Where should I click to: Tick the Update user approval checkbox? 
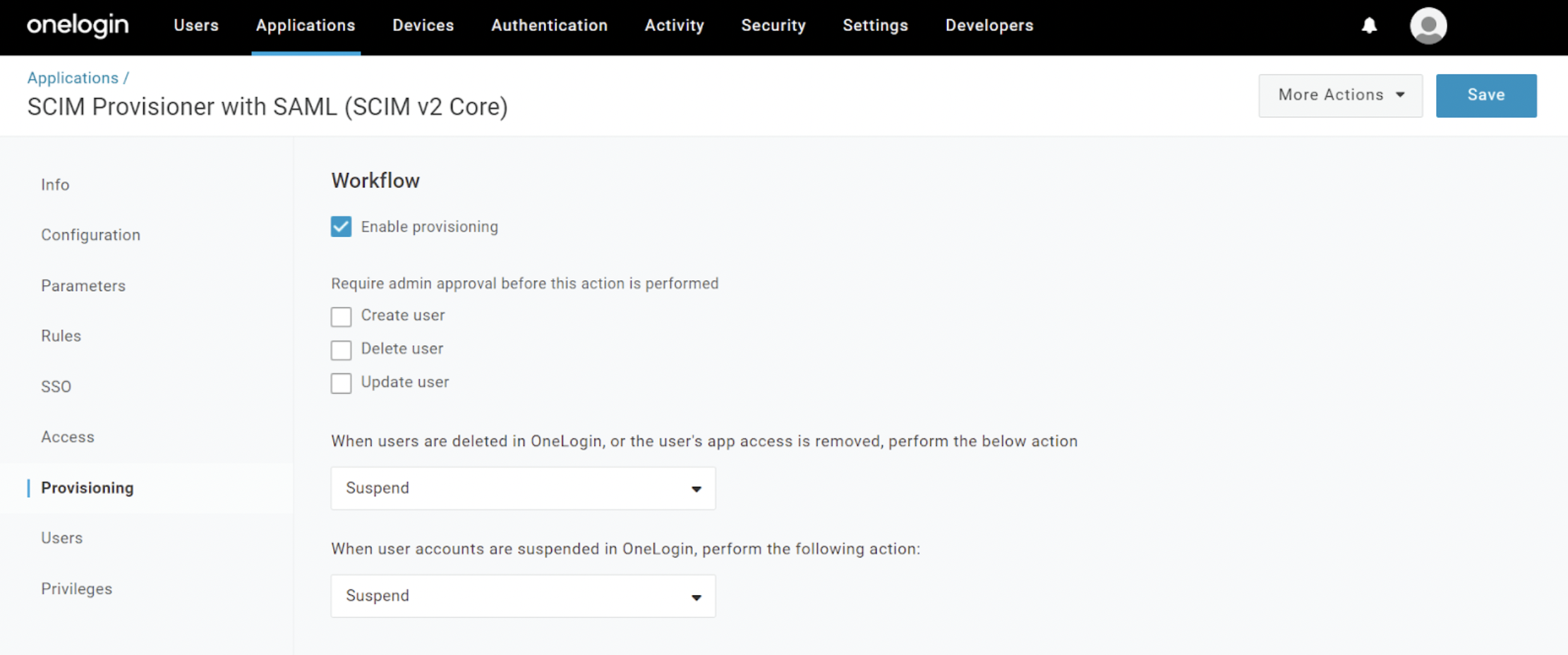point(341,383)
